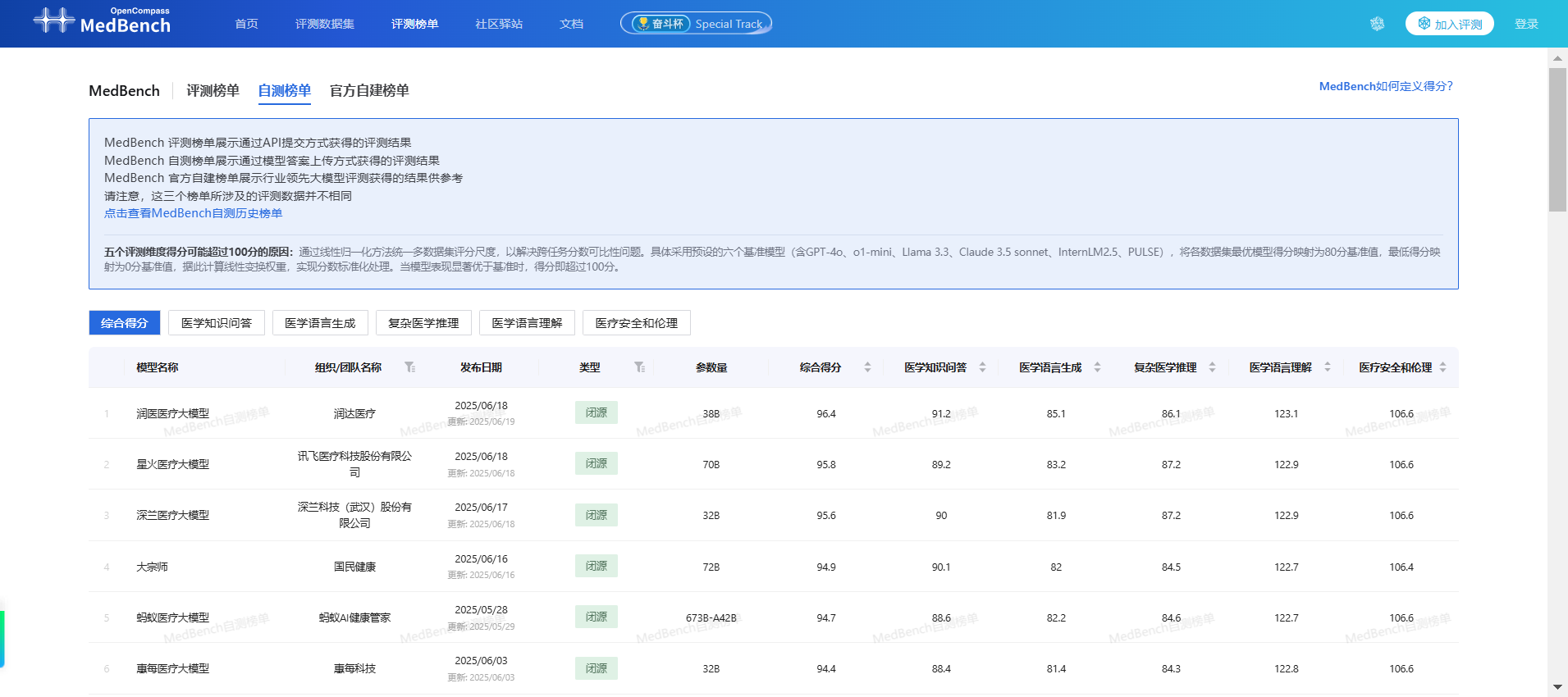Screen dimensions: 1568x697
Task: Open the 奋斗杯 Special Track banner
Action: click(x=696, y=24)
